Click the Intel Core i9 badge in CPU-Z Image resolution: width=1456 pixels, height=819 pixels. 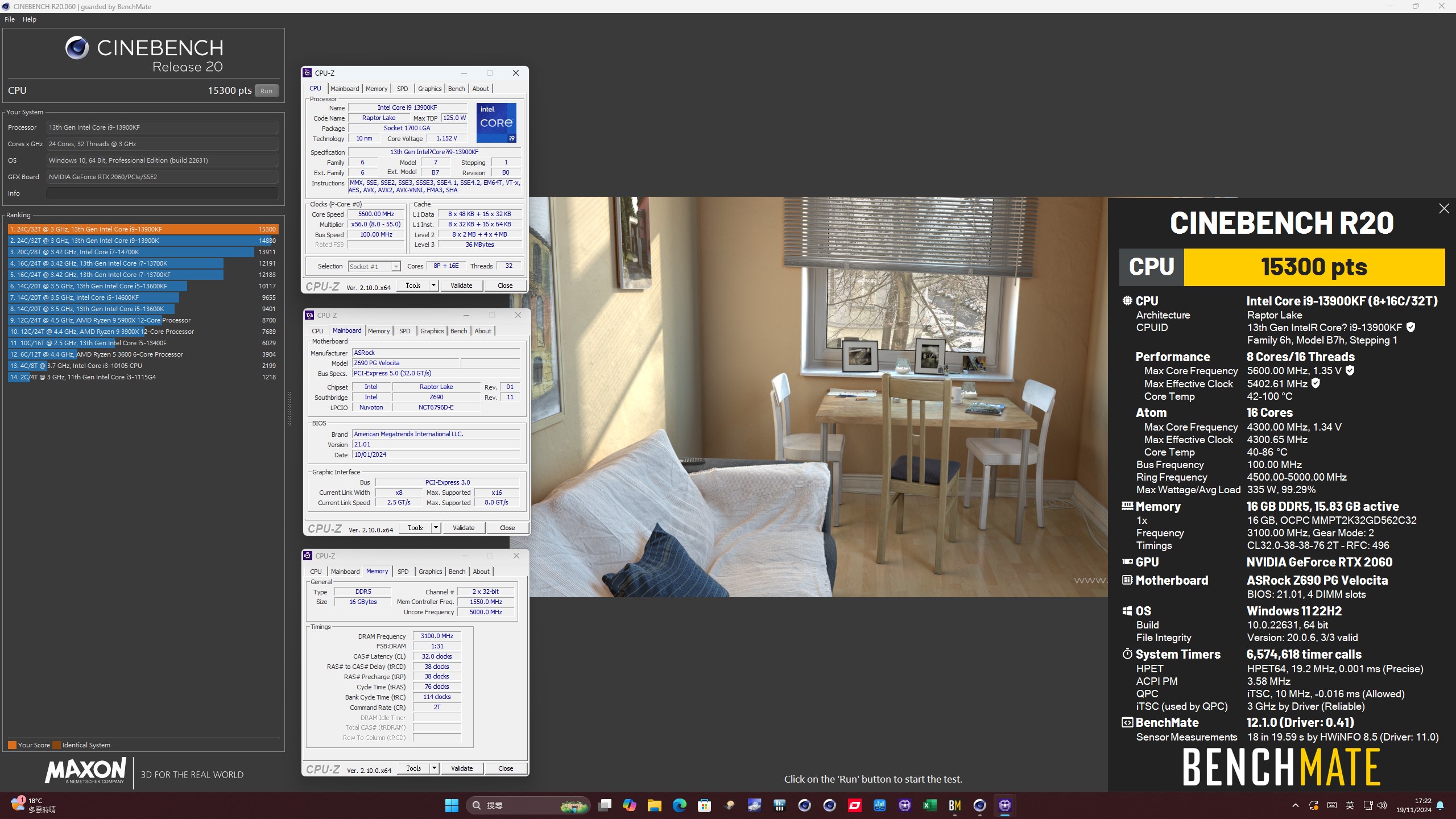pos(497,123)
